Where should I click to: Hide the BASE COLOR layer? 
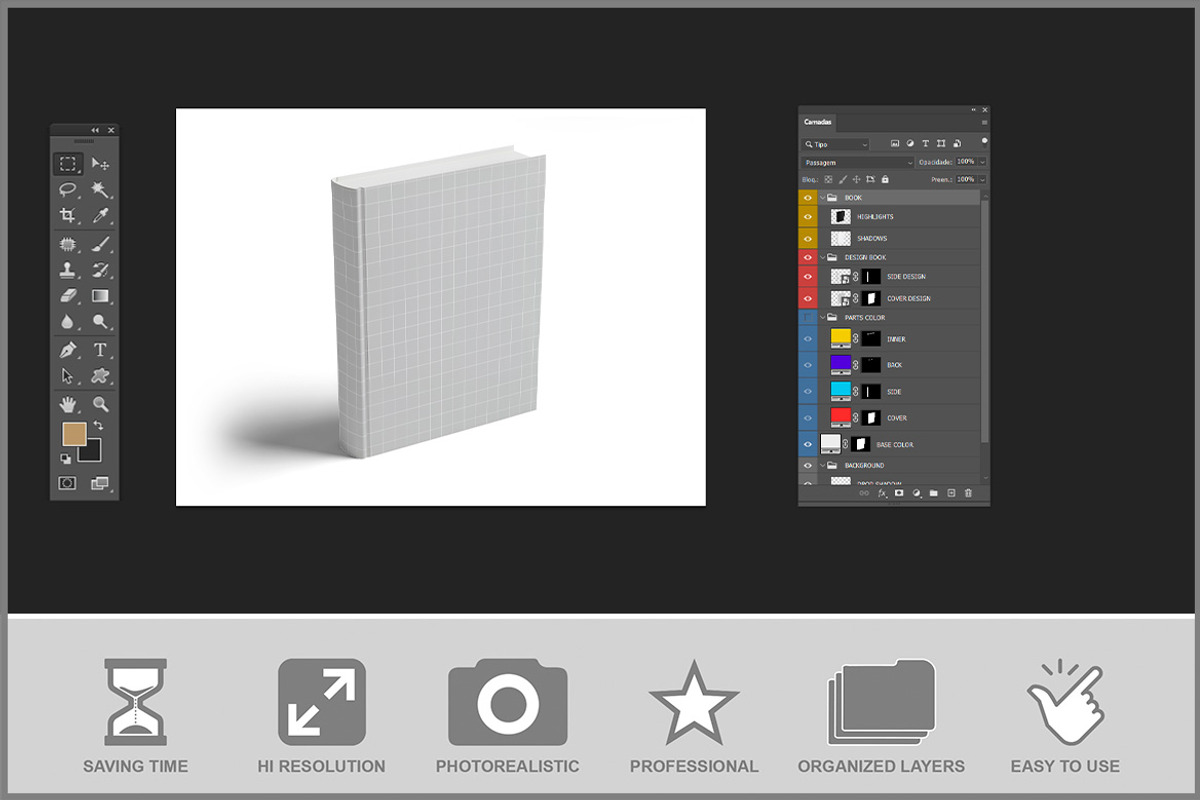808,444
